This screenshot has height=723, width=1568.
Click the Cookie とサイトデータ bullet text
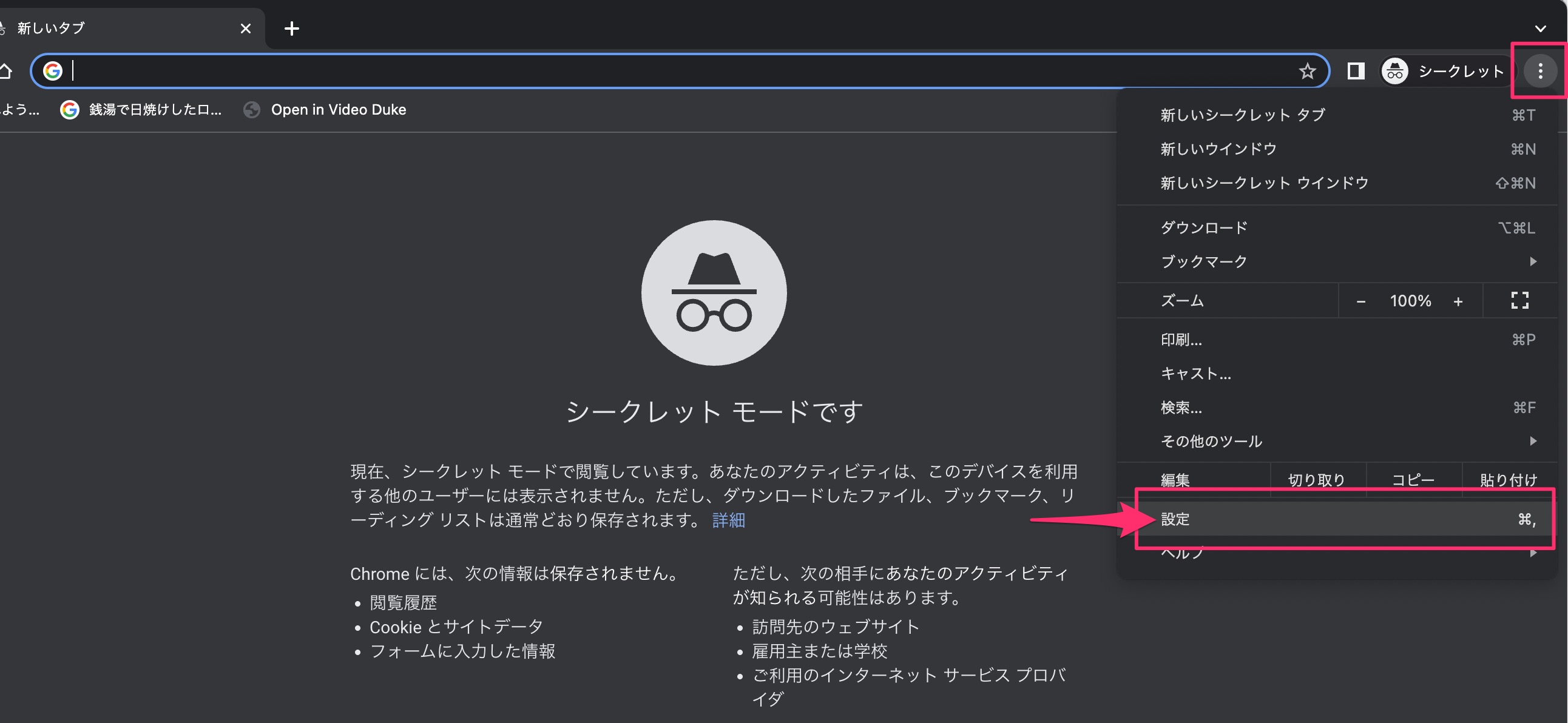tap(456, 627)
